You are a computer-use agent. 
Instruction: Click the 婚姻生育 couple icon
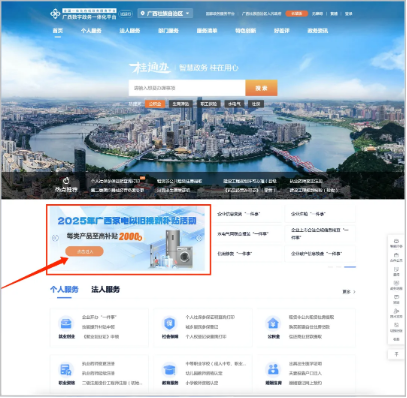[x=273, y=370]
